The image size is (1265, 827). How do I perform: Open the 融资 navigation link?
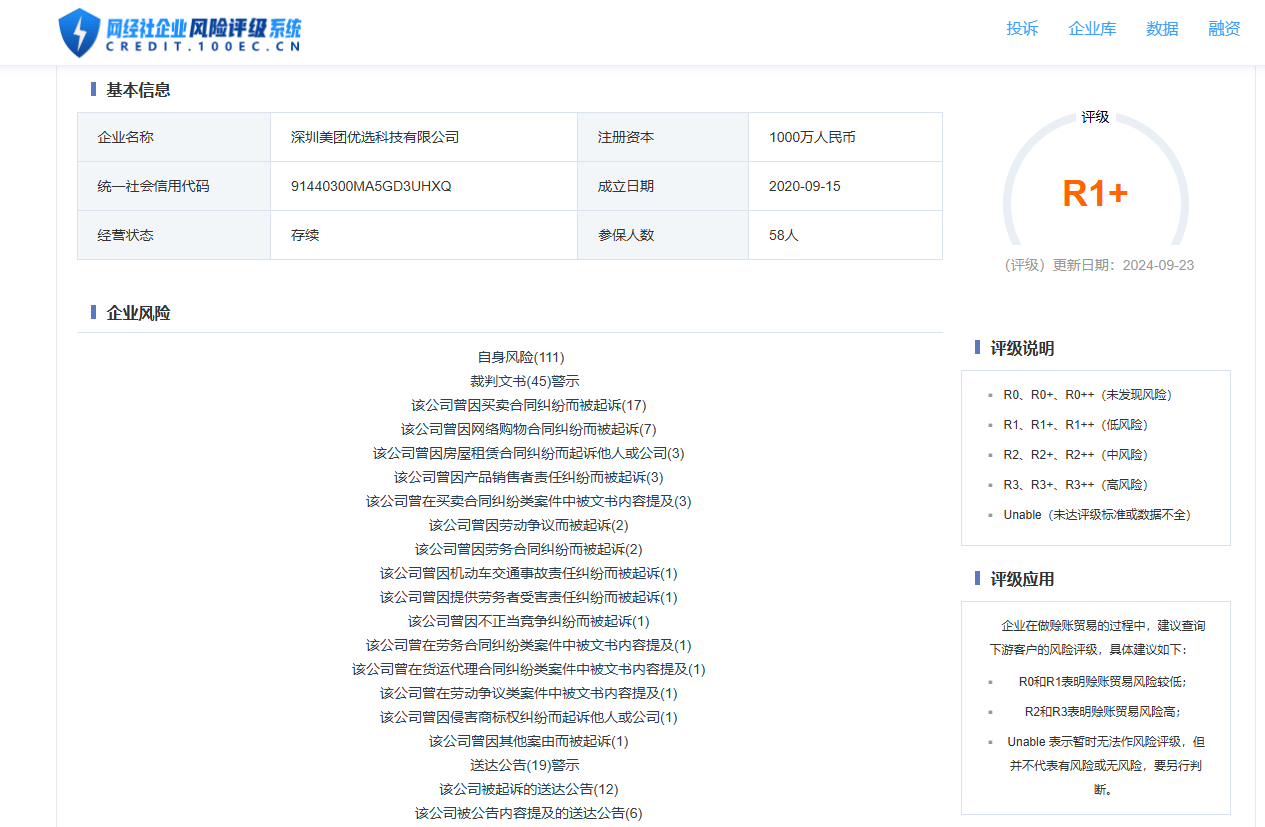[x=1224, y=29]
